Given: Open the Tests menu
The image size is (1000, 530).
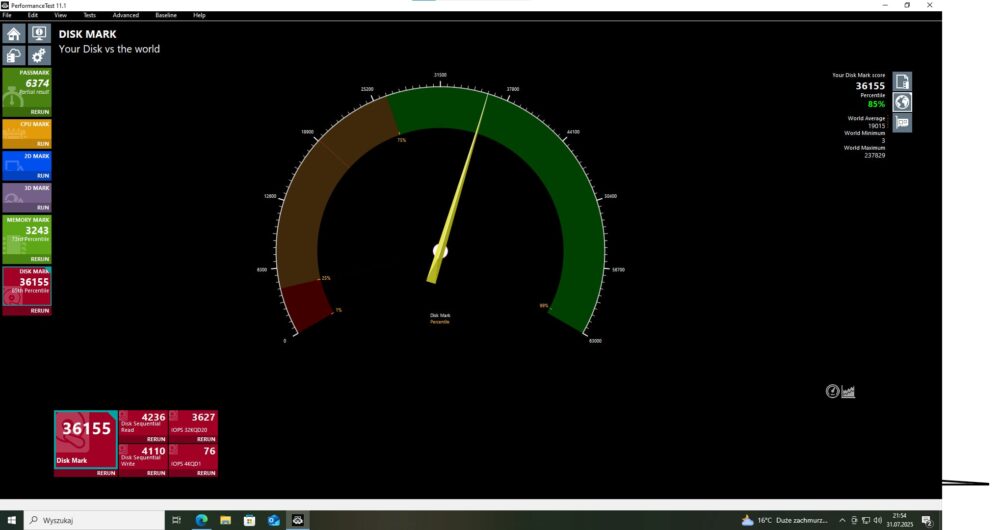Looking at the screenshot, I should coord(90,15).
